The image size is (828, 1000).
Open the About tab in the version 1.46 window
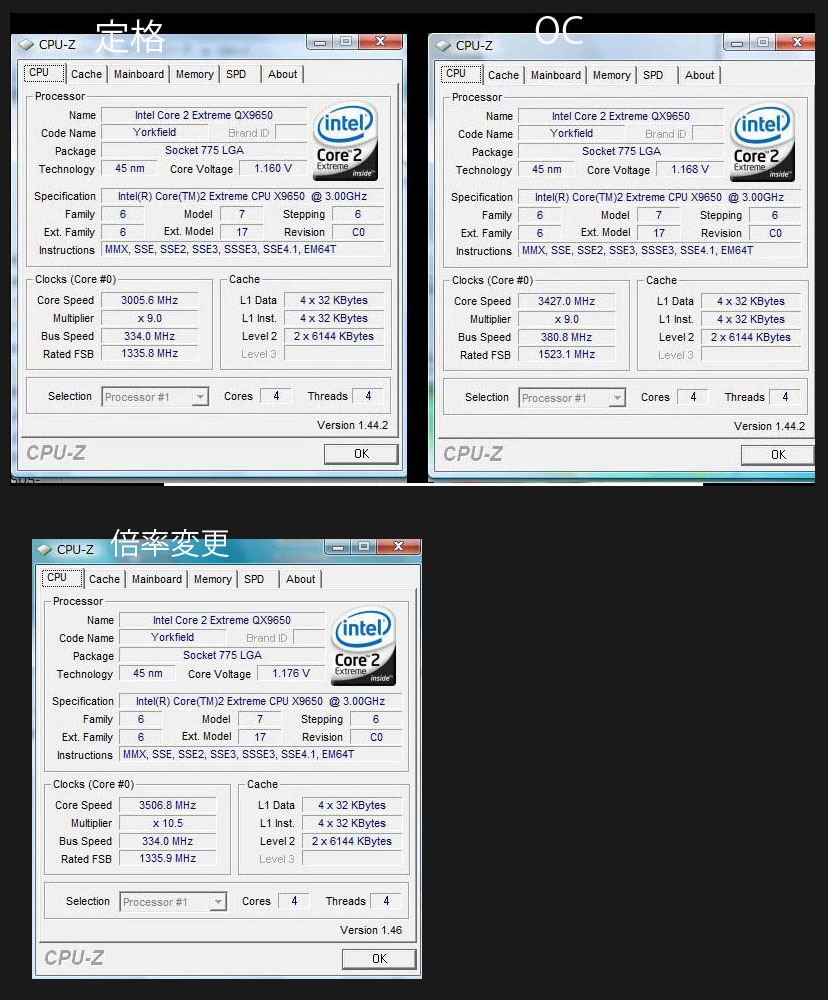coord(300,579)
